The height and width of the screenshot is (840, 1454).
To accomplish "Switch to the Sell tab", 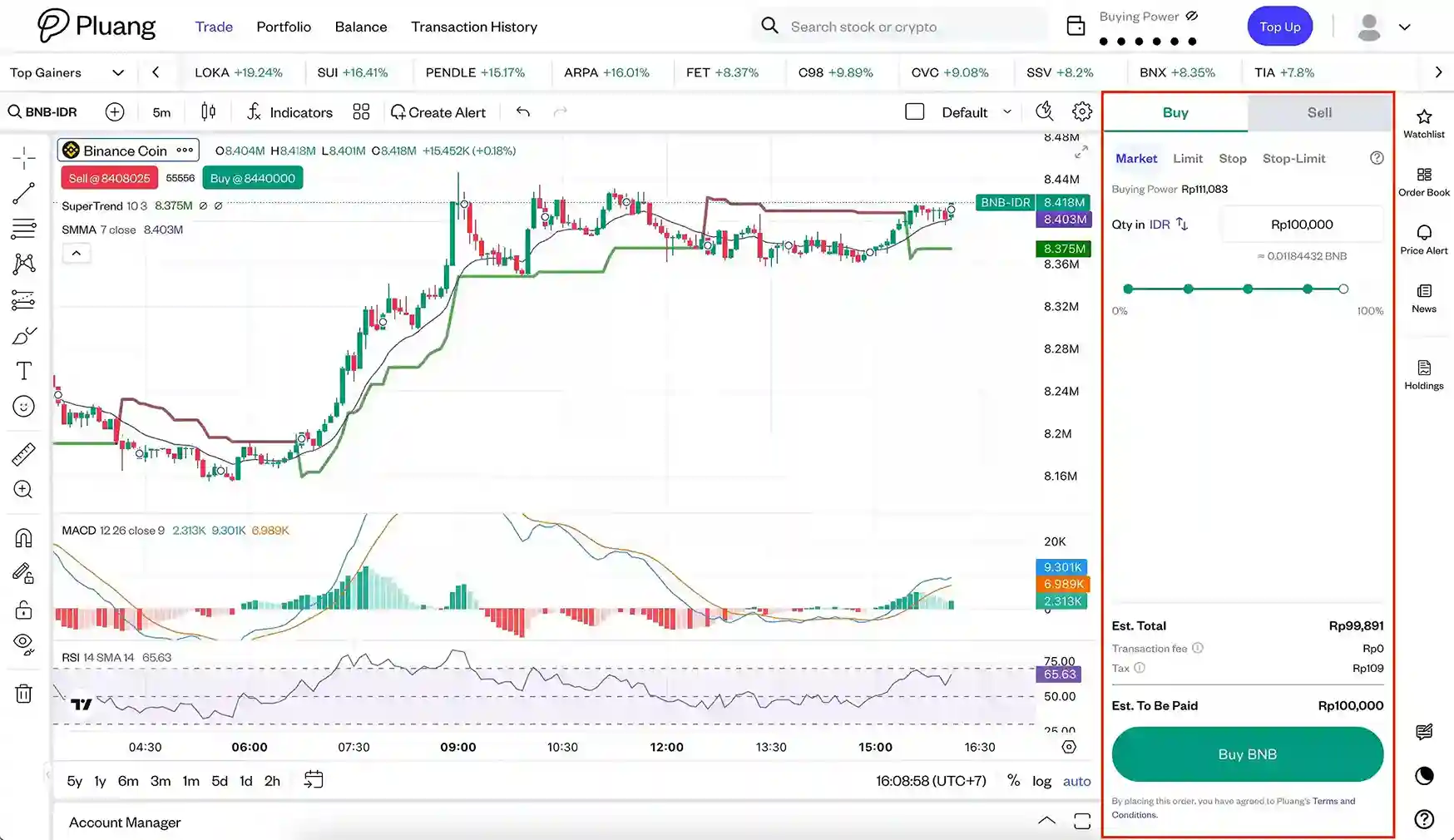I will tap(1319, 112).
